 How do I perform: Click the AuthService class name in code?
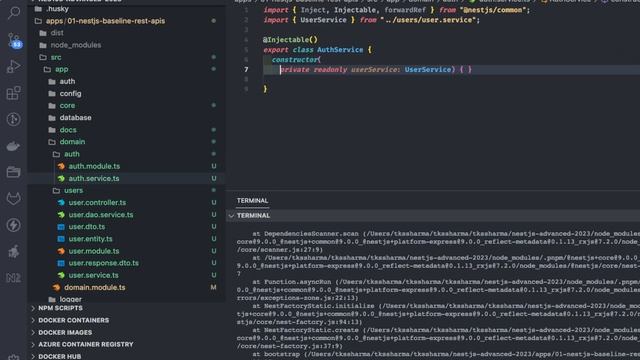click(x=340, y=50)
